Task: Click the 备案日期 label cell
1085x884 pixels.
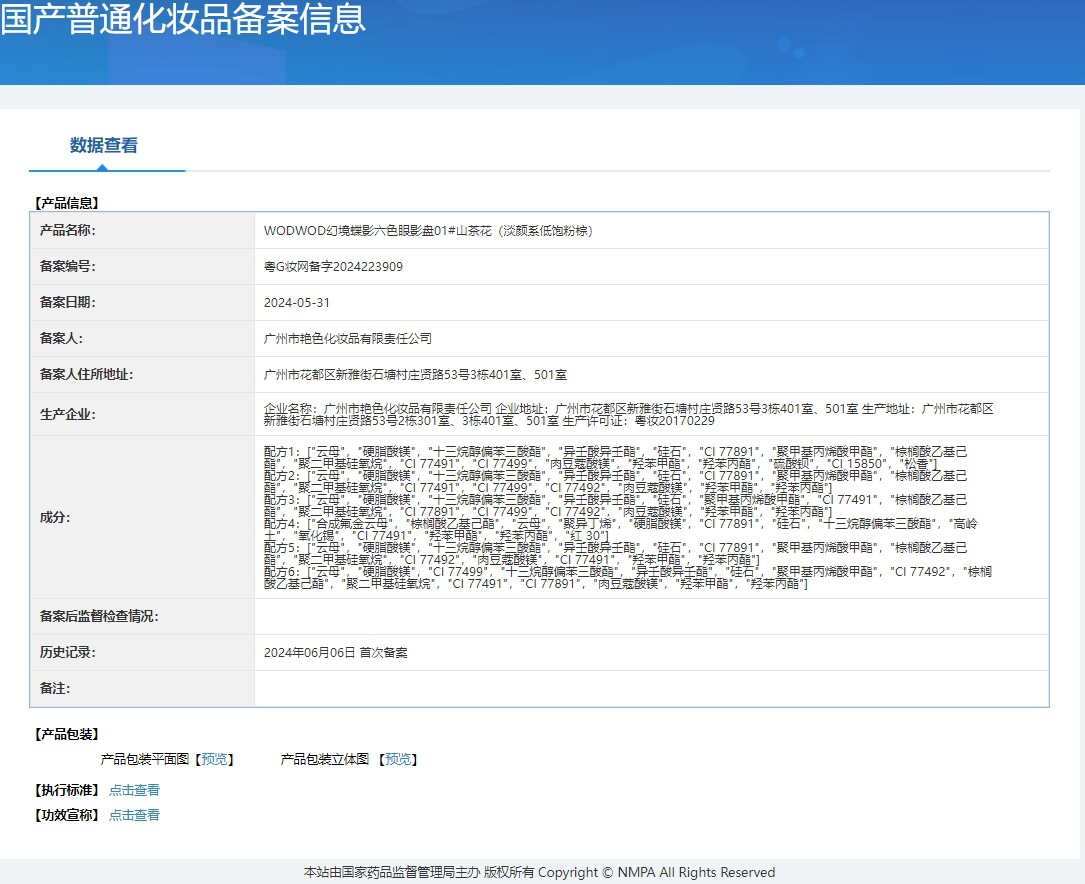Action: pos(142,302)
